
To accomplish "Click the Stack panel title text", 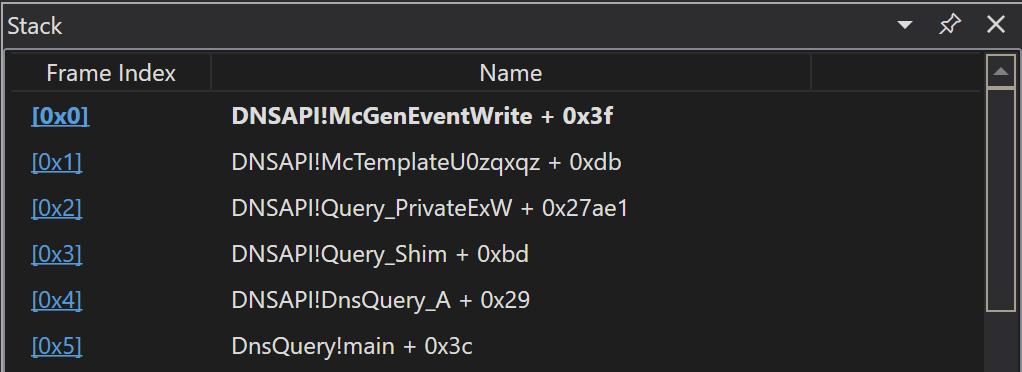I will point(35,26).
